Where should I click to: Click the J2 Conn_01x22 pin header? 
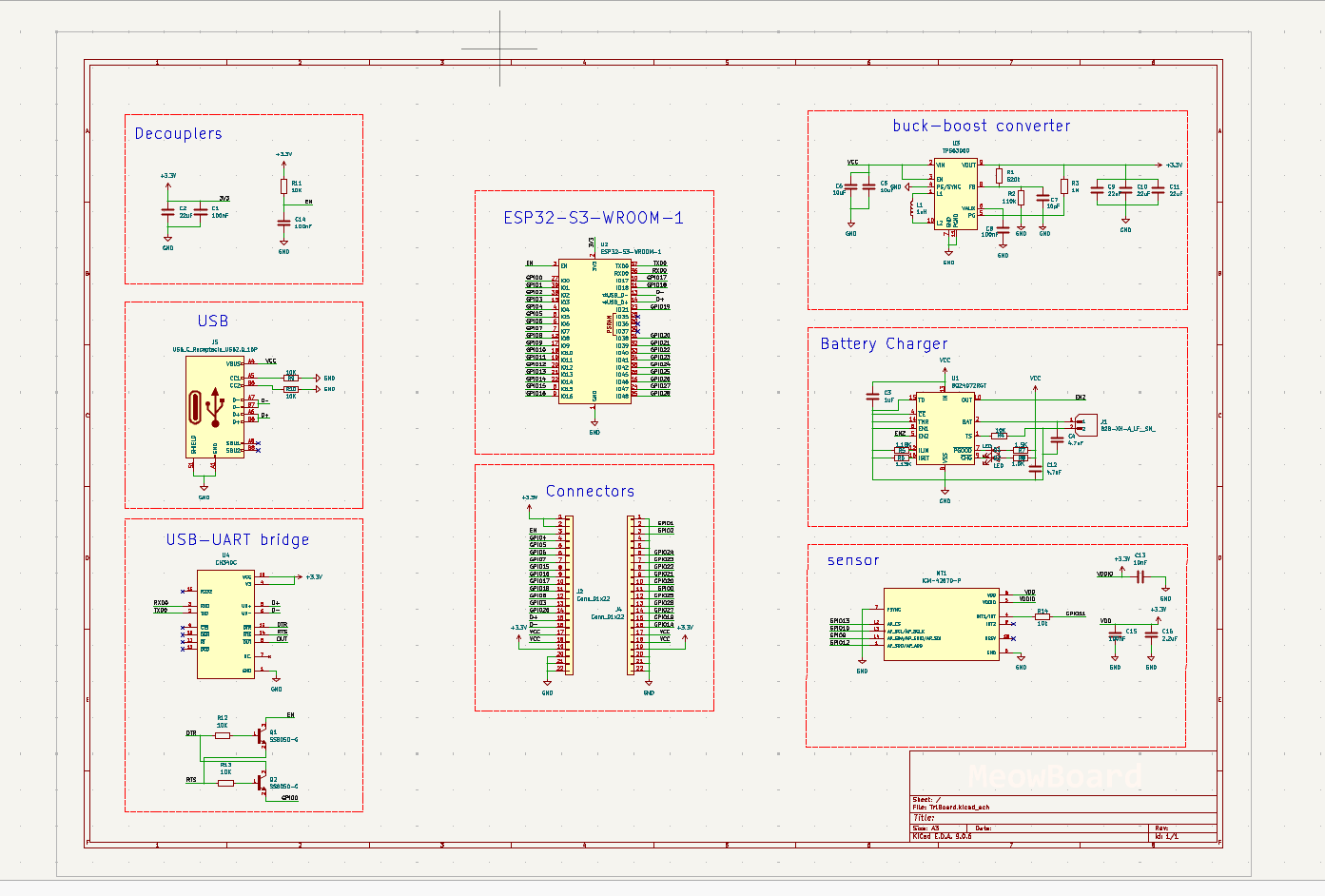click(569, 595)
